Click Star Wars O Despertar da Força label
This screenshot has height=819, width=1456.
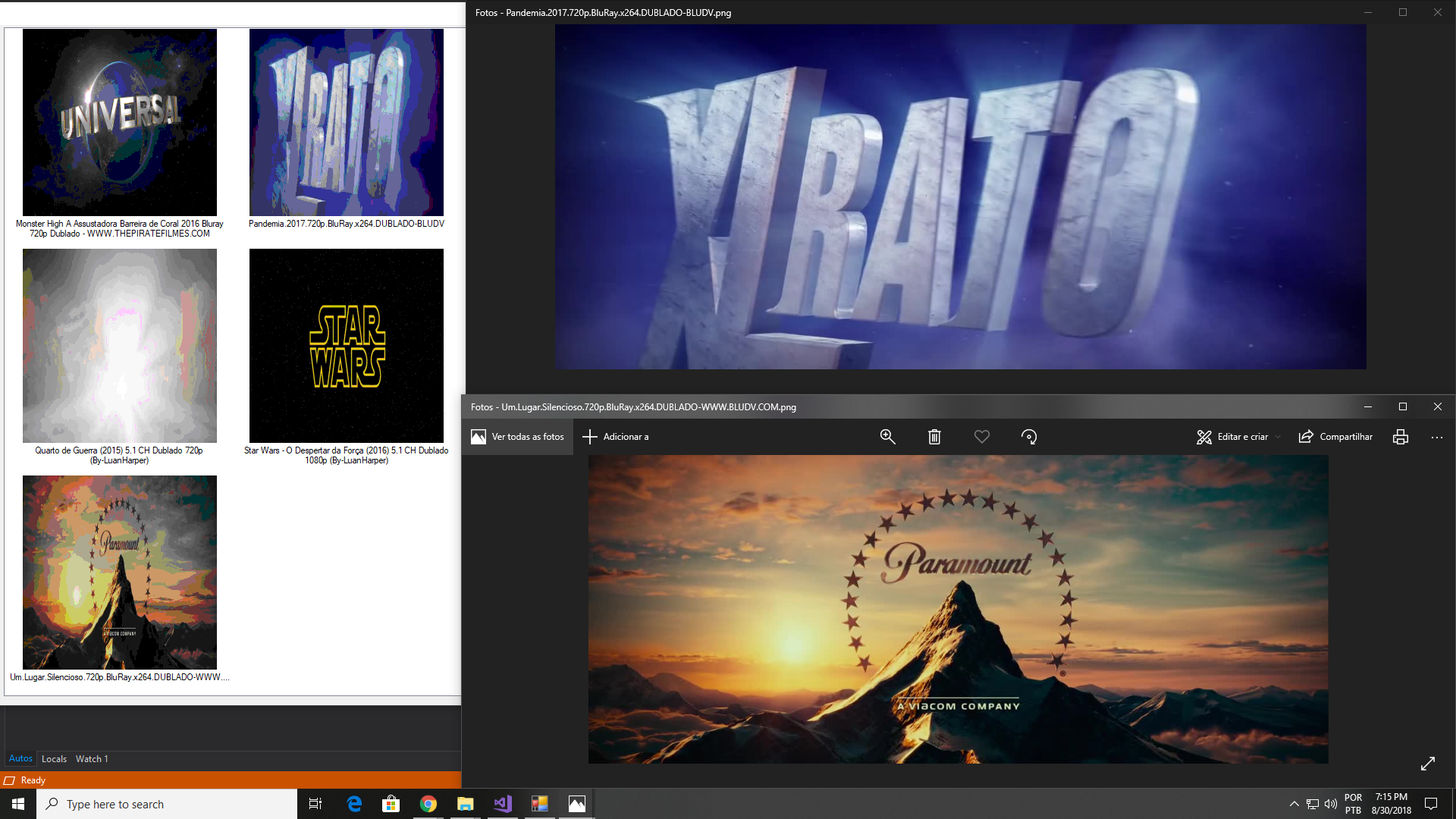pos(347,455)
